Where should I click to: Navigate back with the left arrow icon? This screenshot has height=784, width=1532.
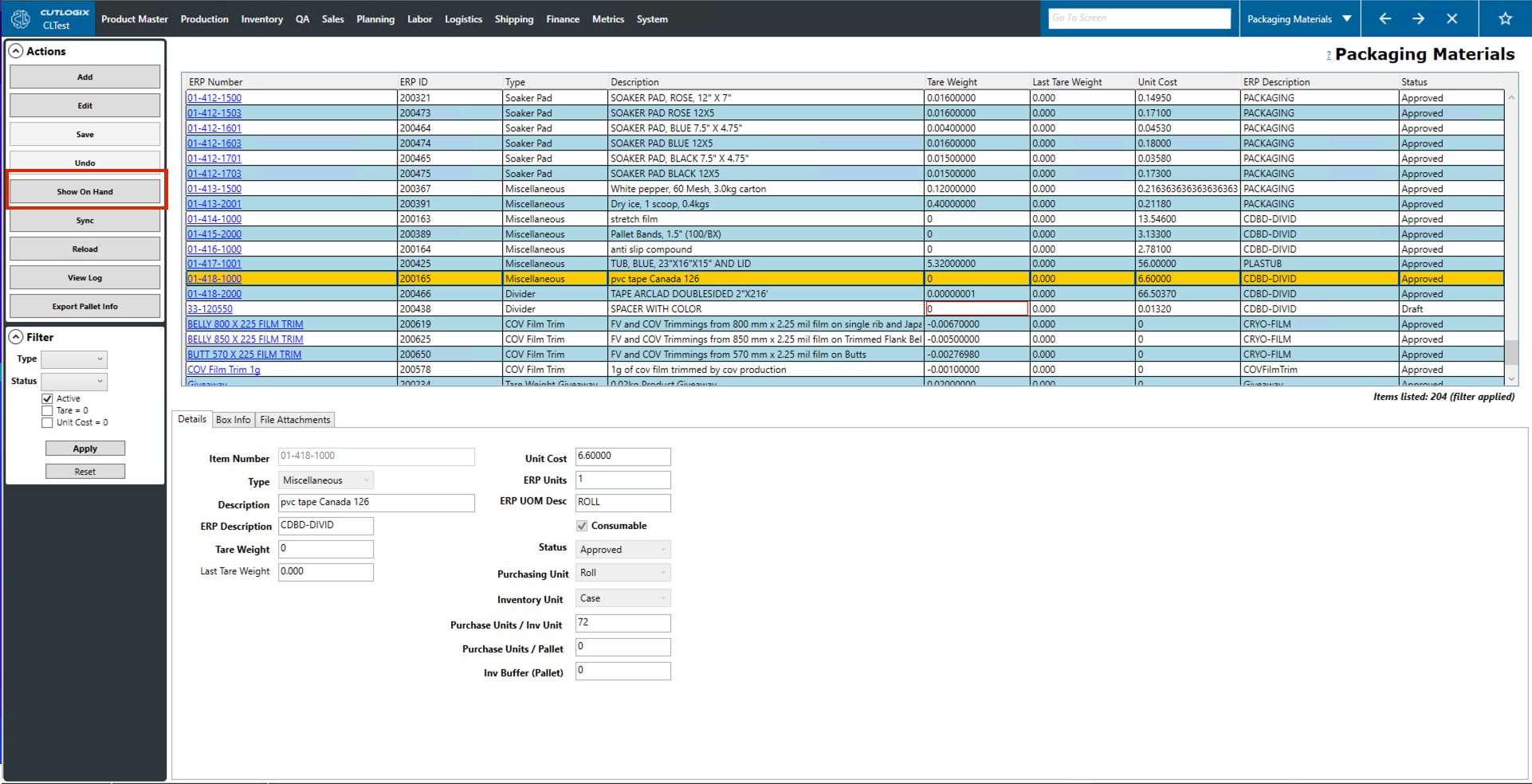click(x=1385, y=18)
